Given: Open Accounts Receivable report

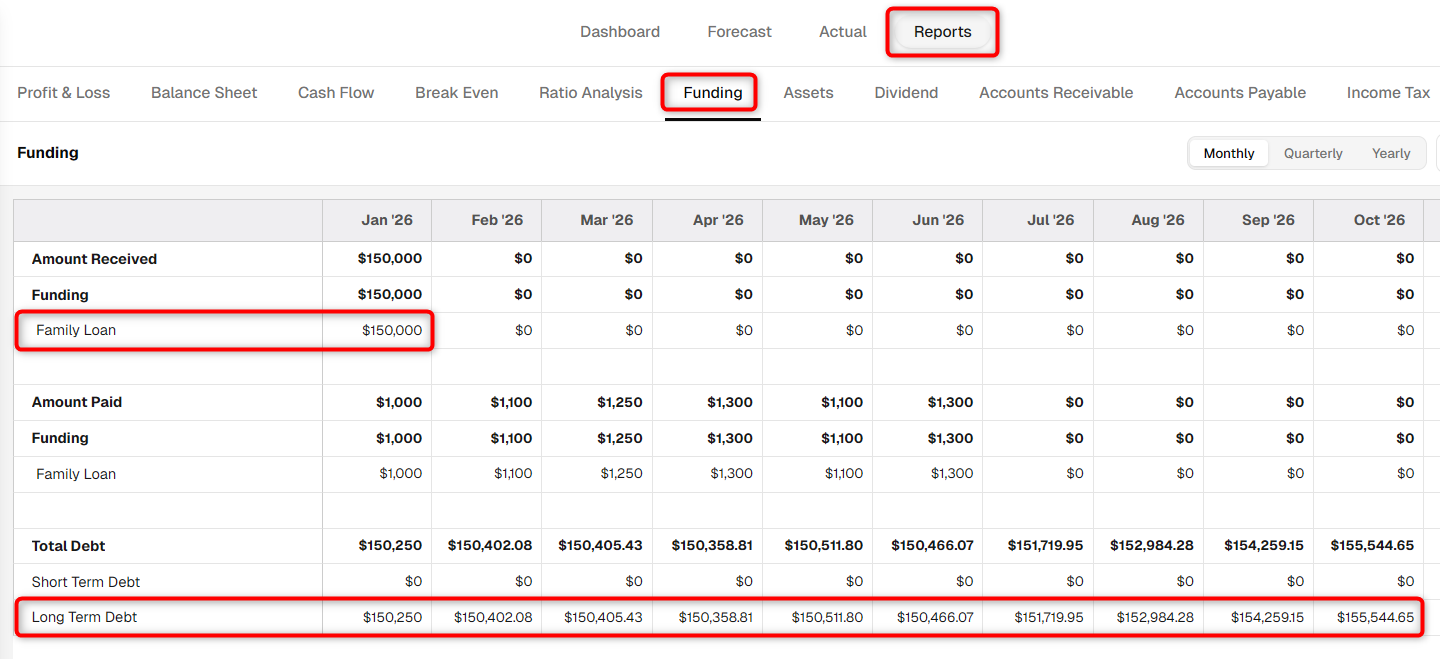Looking at the screenshot, I should tap(1056, 93).
